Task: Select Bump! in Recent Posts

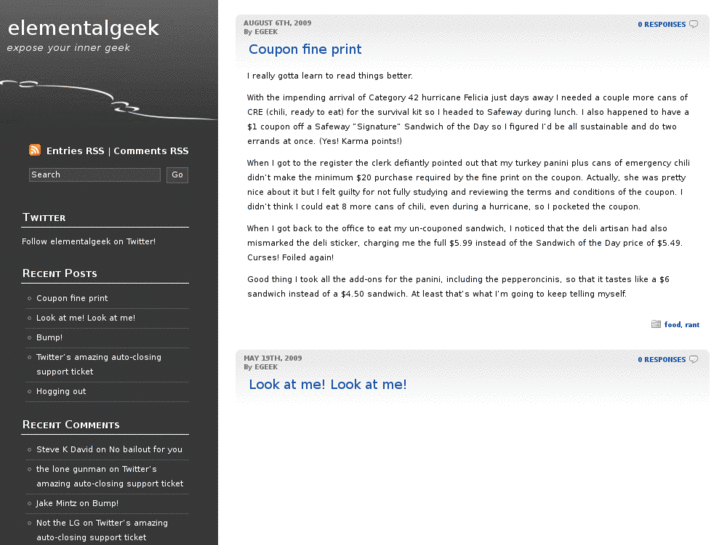Action: tap(50, 337)
